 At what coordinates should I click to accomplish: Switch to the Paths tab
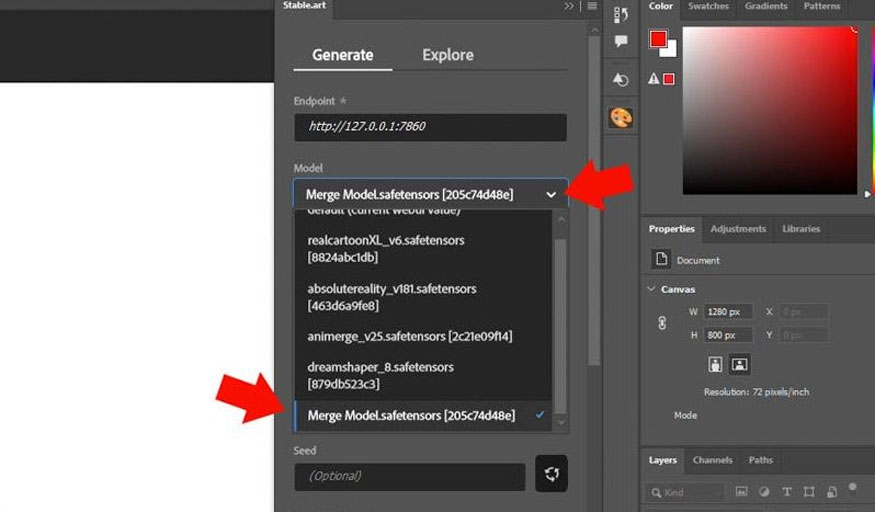[761, 460]
